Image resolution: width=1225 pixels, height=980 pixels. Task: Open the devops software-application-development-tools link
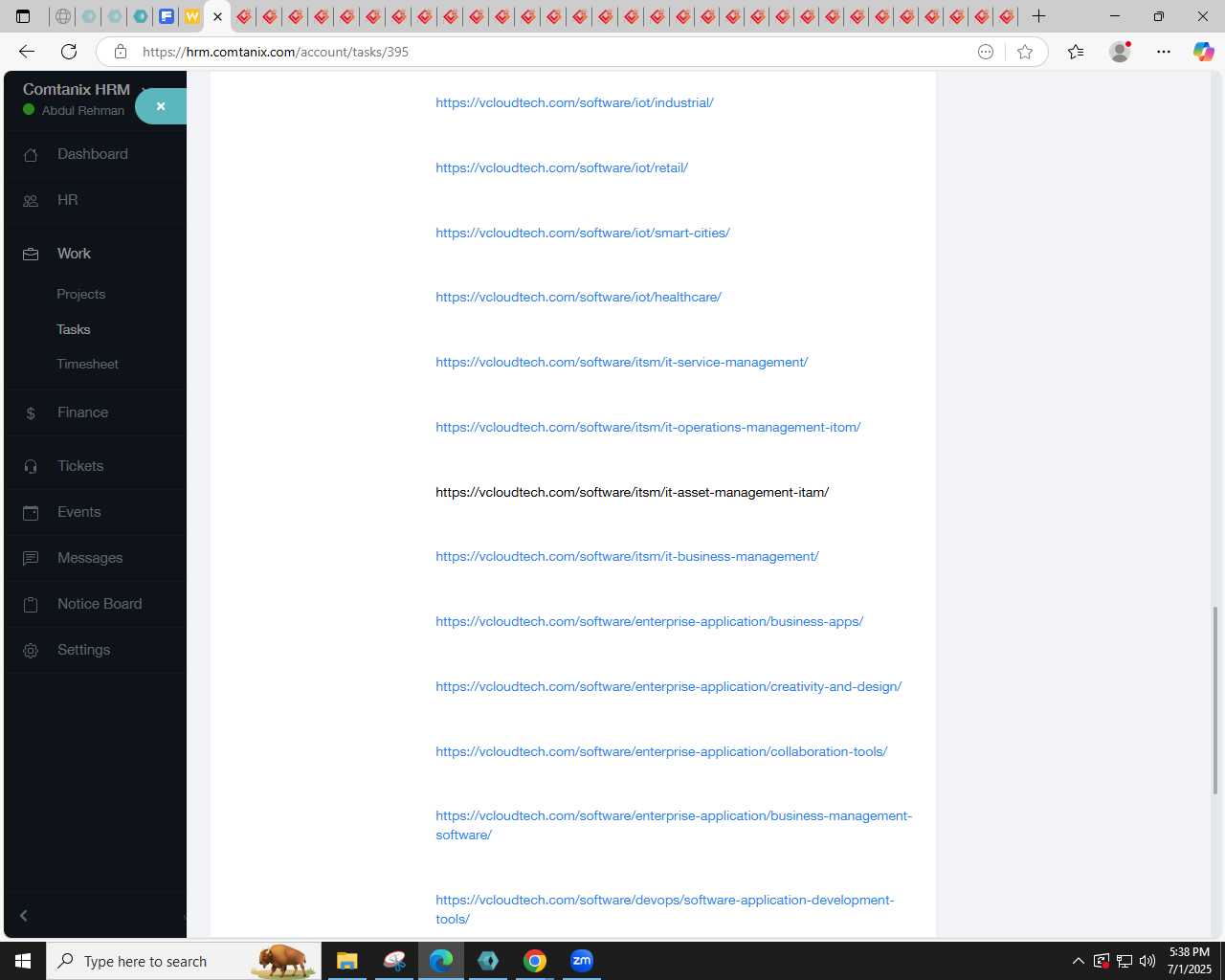tap(664, 909)
